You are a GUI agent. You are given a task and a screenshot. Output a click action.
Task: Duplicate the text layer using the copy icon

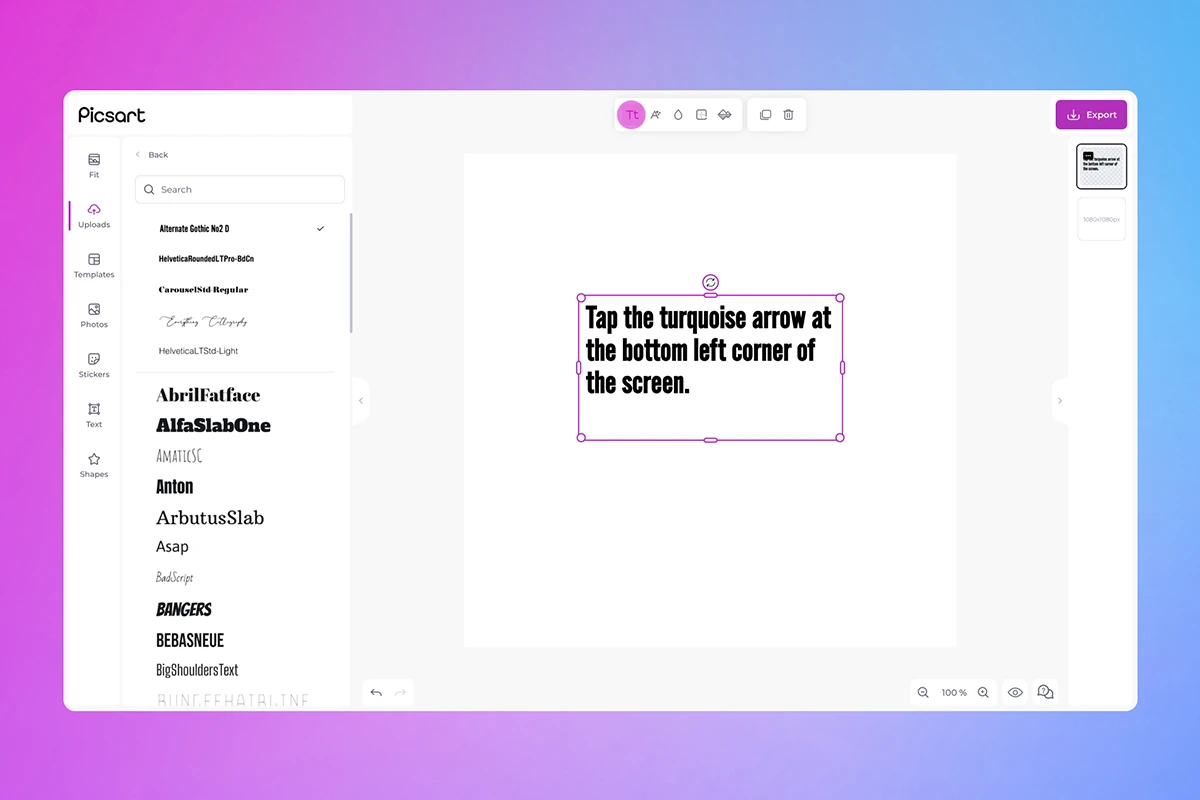tap(765, 114)
